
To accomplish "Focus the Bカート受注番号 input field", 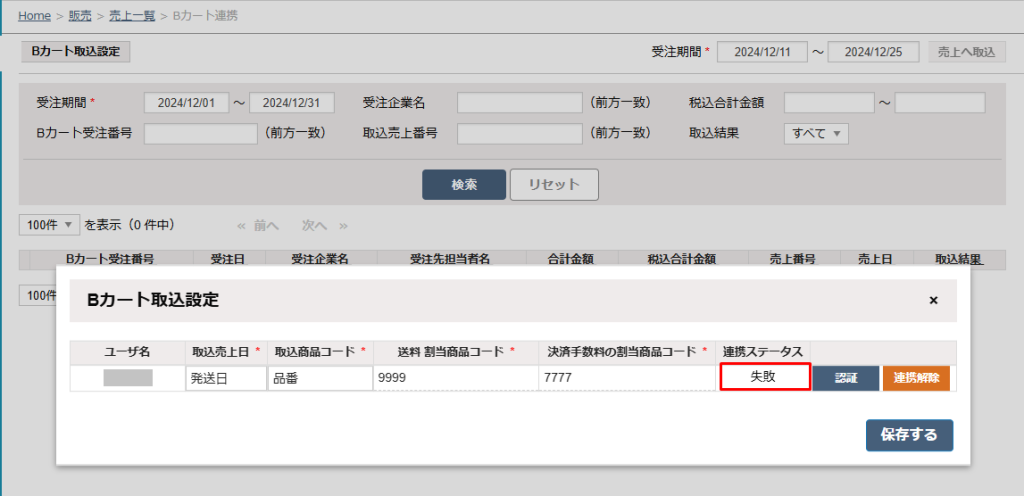I will tap(200, 133).
